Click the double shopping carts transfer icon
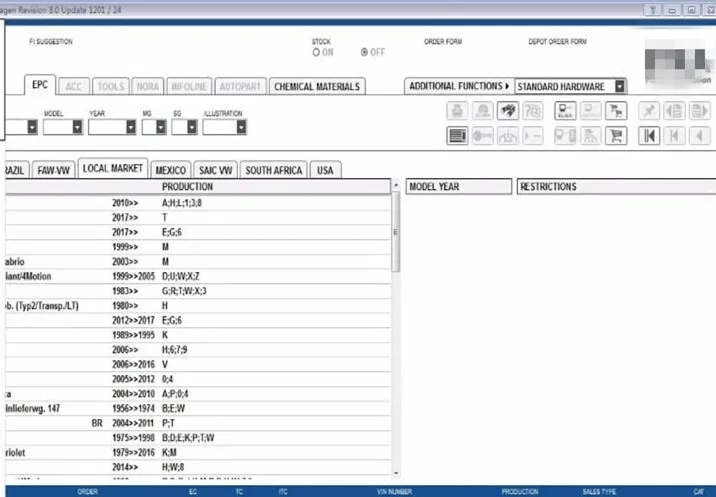Screen dimensions: 716x497 coord(616,111)
